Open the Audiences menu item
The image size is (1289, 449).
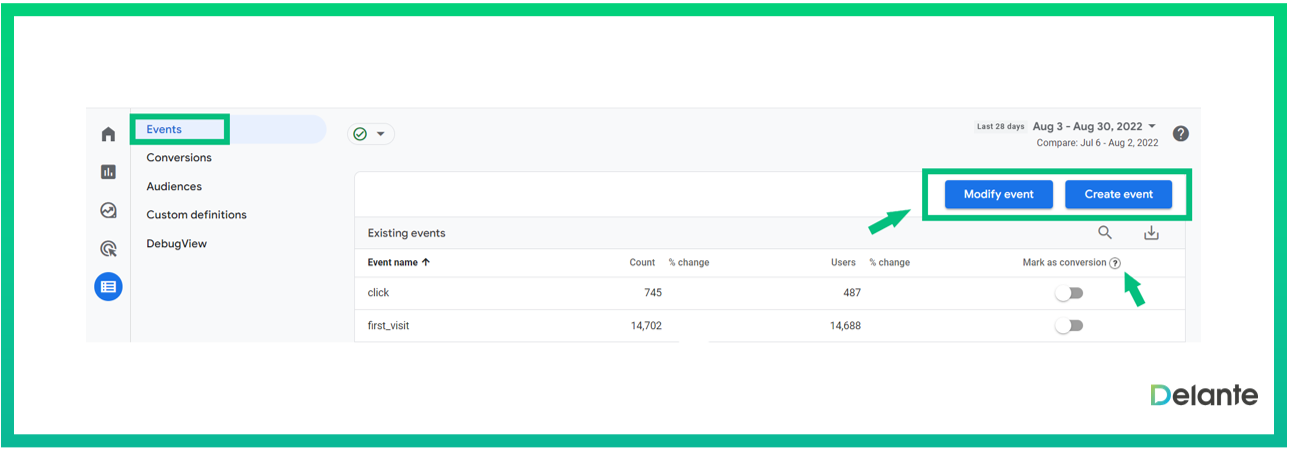click(x=174, y=187)
